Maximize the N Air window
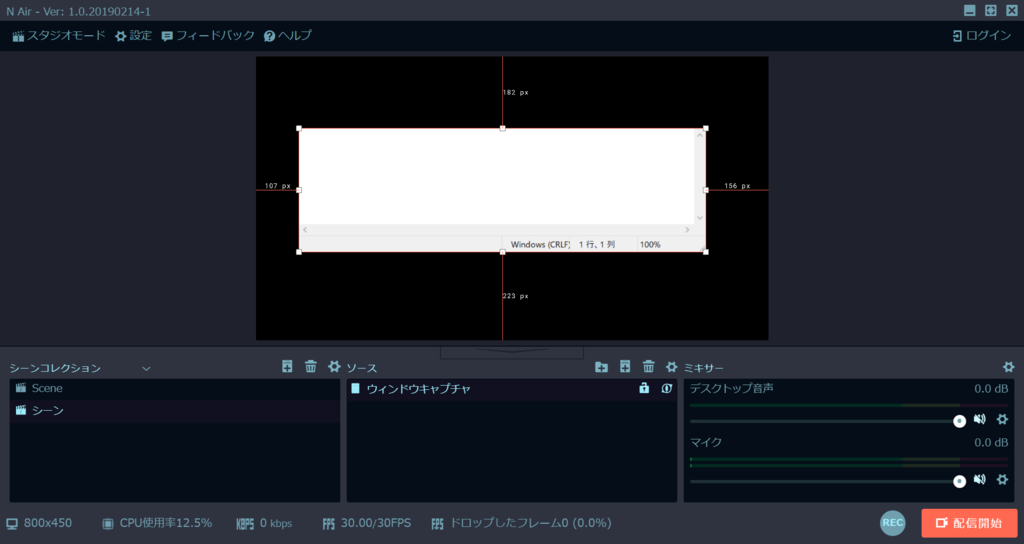The width and height of the screenshot is (1024, 544). click(x=991, y=10)
